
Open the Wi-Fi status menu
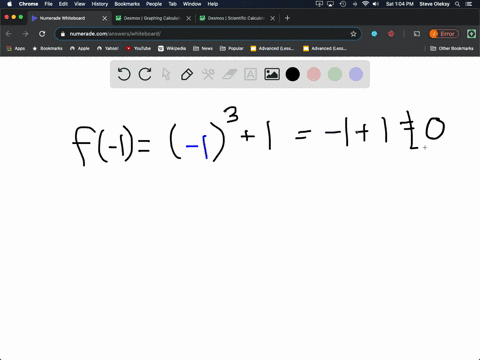coord(365,4)
